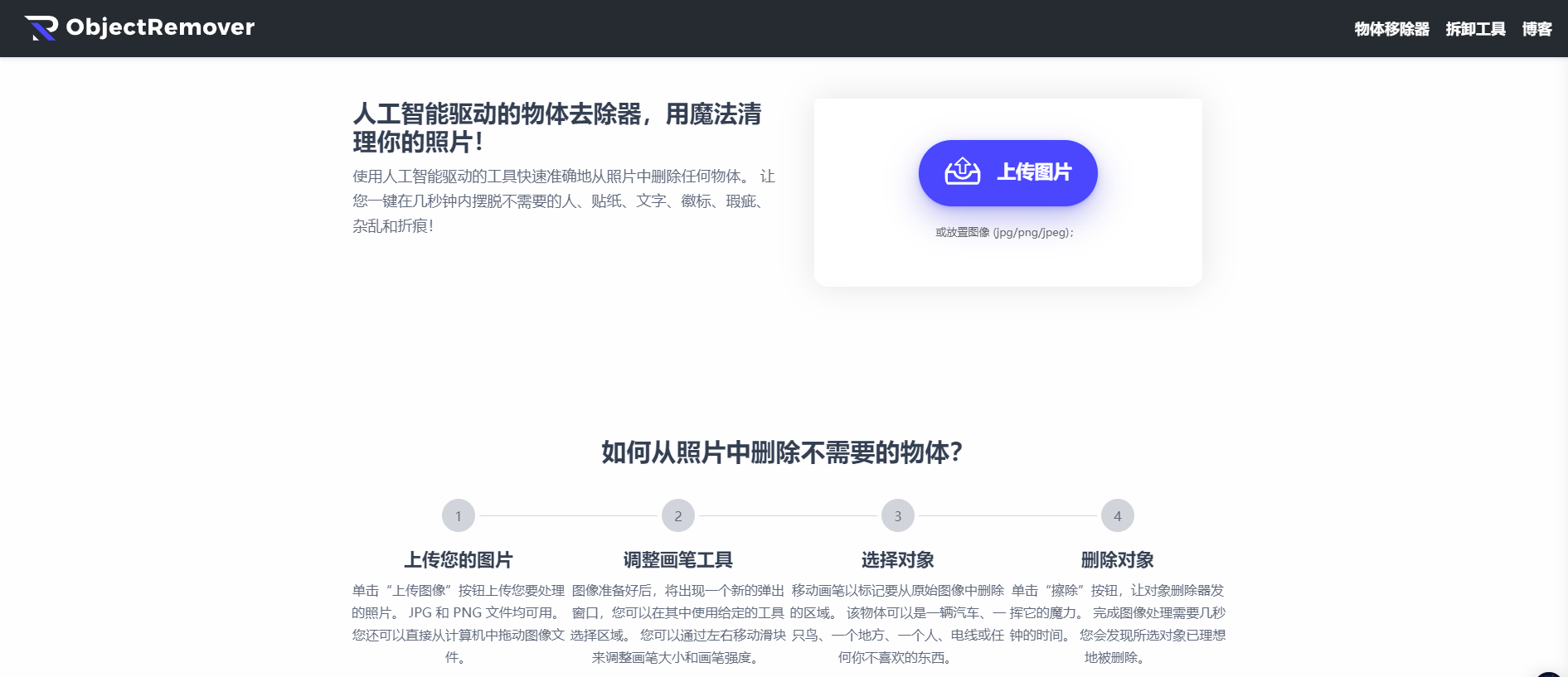Select the step 3 circle marker
This screenshot has width=1568, height=677.
897,516
